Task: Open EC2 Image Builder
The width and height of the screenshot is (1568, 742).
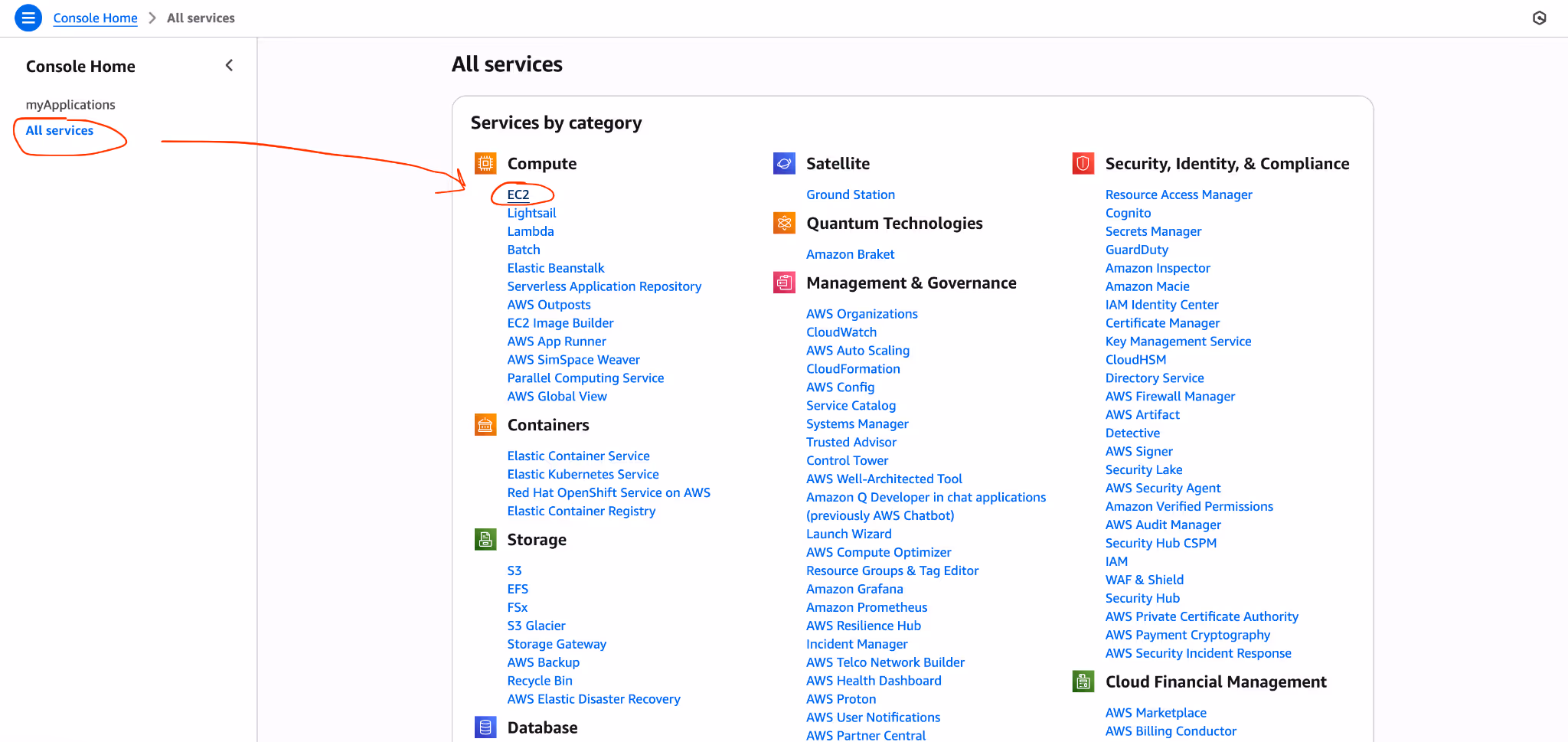Action: (560, 323)
